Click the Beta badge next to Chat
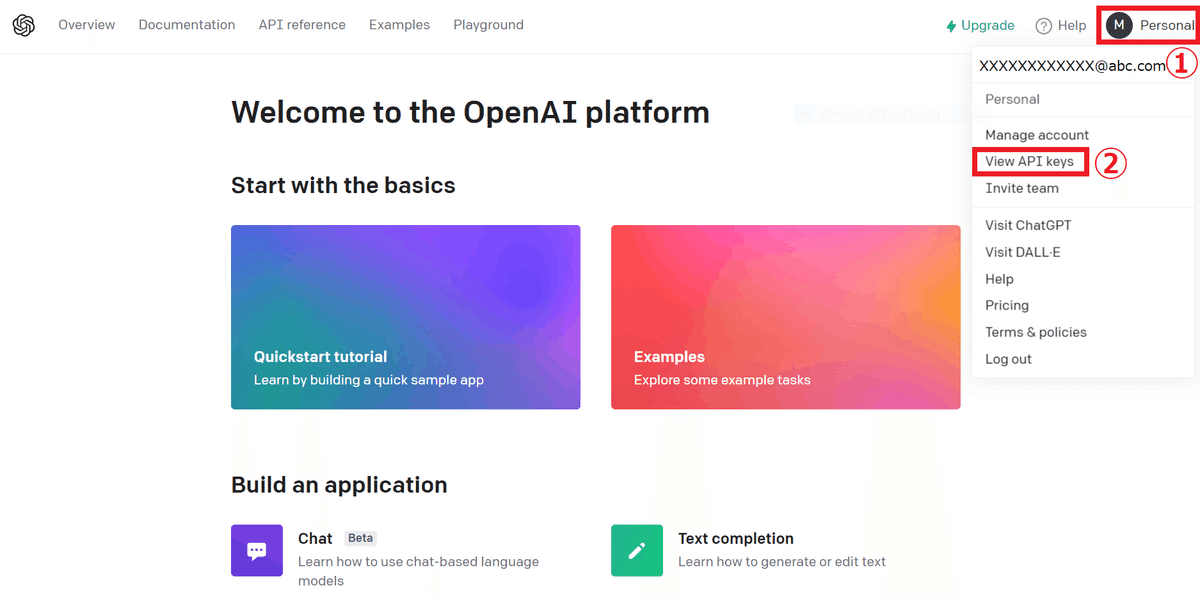This screenshot has height=598, width=1200. [x=360, y=538]
